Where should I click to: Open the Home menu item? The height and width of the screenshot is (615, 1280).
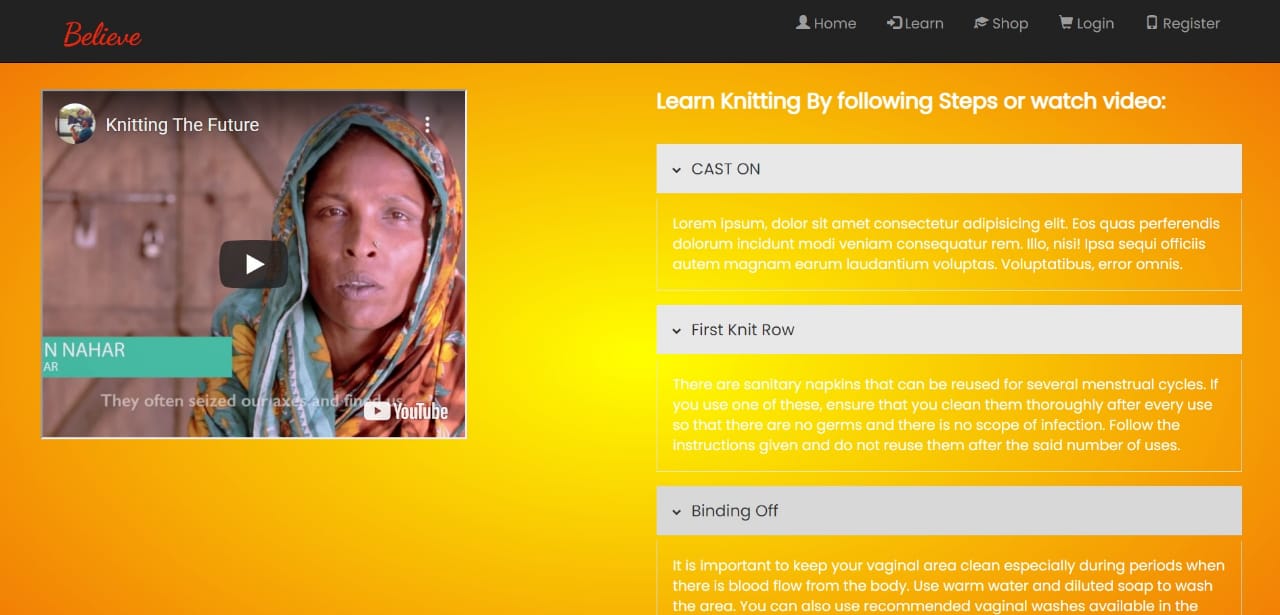click(x=826, y=23)
